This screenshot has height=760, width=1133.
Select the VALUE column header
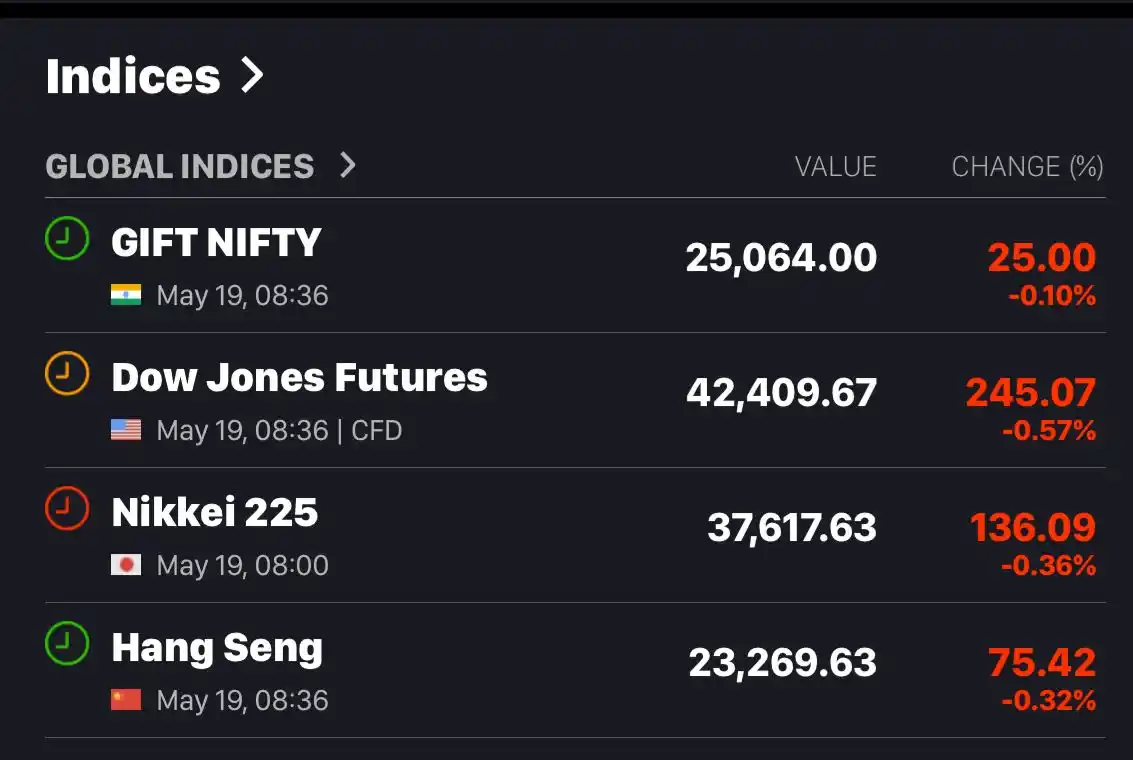(835, 167)
